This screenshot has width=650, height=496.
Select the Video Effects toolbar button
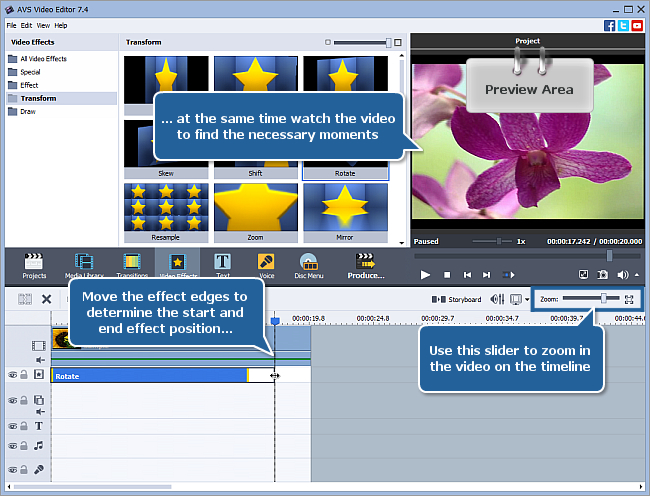pos(178,265)
